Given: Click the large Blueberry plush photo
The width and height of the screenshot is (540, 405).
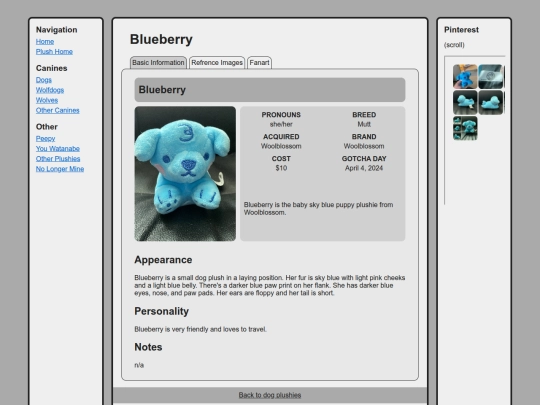Looking at the screenshot, I should tap(185, 174).
